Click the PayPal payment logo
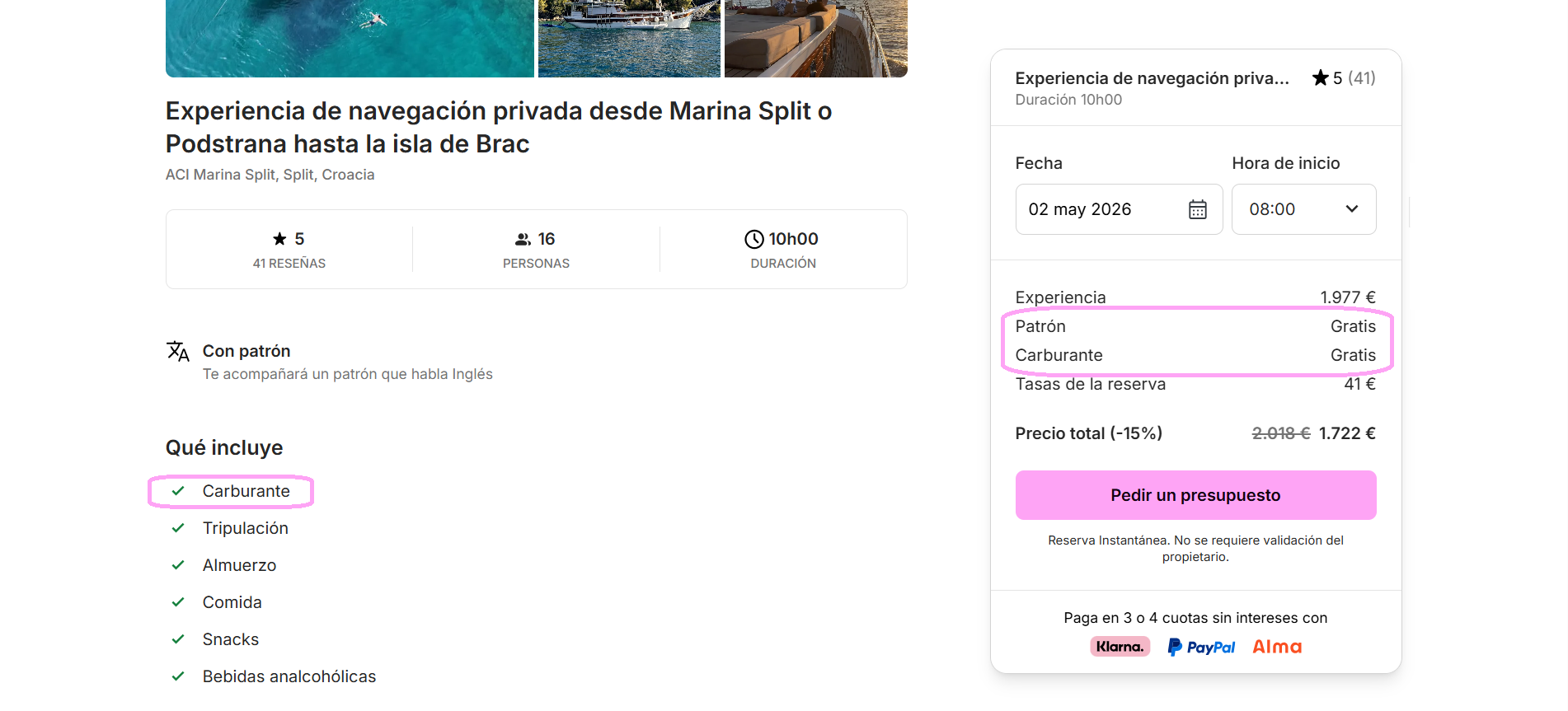 coord(1201,647)
